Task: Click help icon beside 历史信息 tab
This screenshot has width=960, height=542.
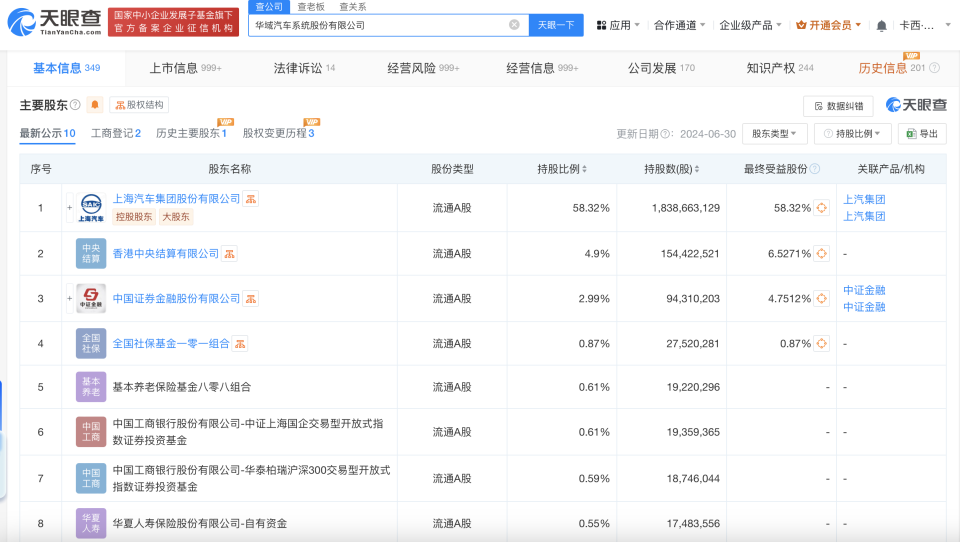Action: [x=934, y=68]
